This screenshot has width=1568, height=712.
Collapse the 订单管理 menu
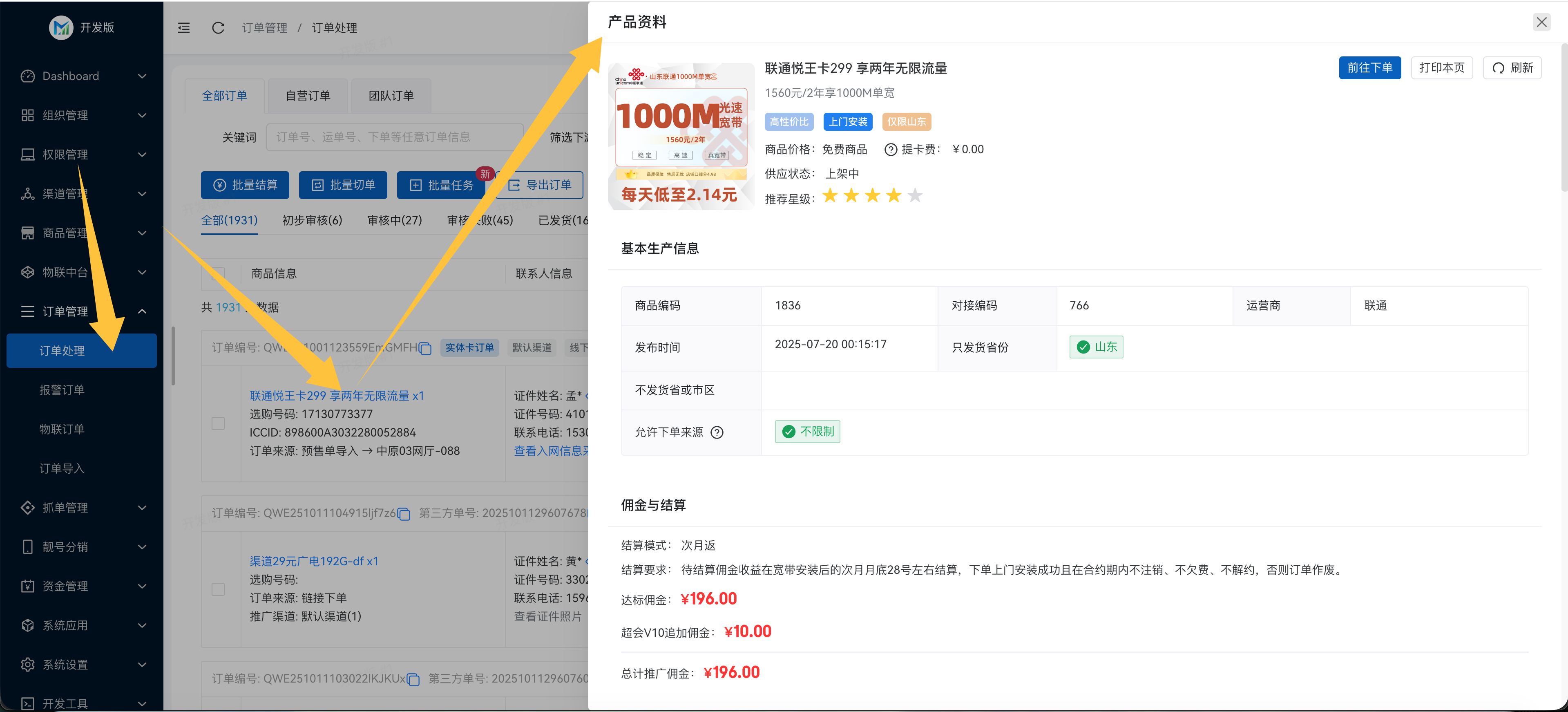pos(82,311)
